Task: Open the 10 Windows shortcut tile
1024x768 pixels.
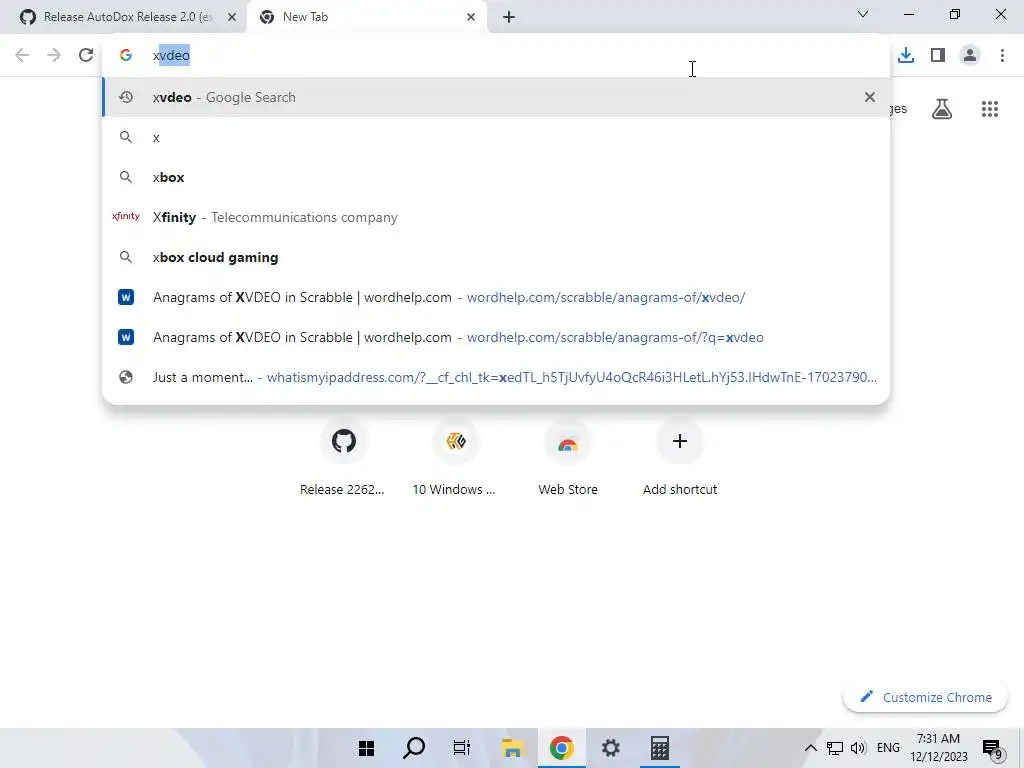Action: (455, 456)
